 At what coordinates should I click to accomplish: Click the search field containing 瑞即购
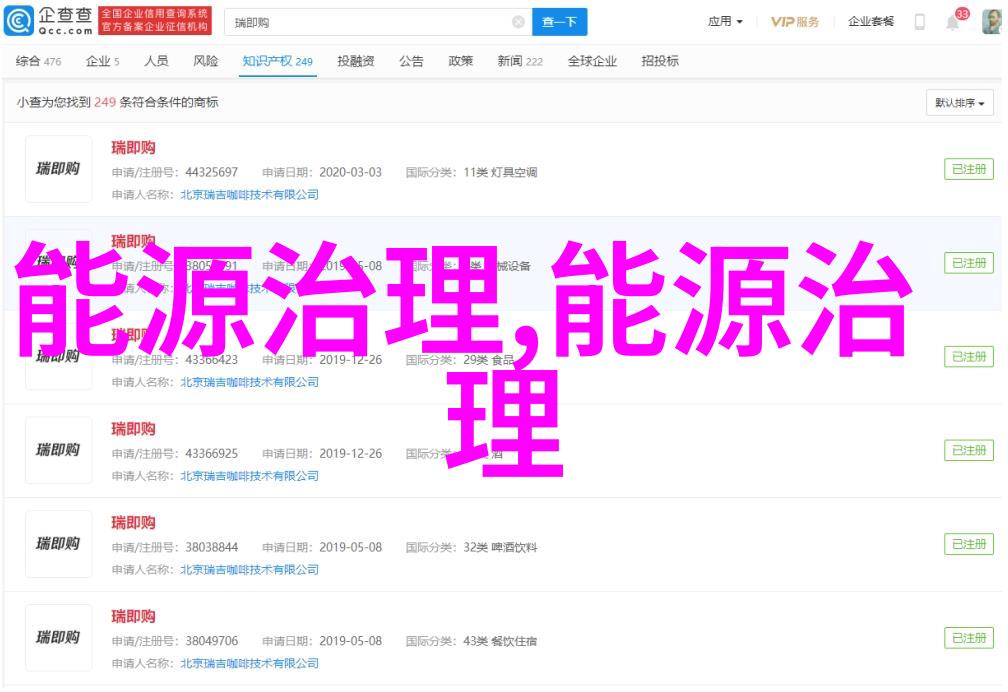click(378, 23)
